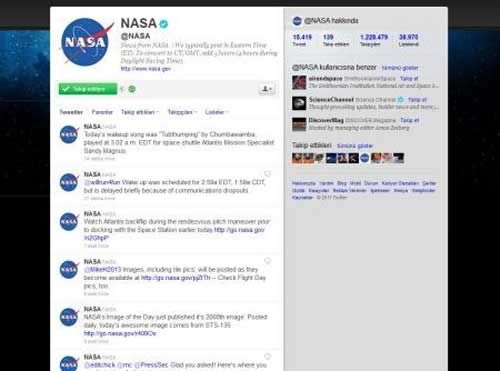Click NASA avatar on the @MikeH2013 images tweet

[x=69, y=269]
